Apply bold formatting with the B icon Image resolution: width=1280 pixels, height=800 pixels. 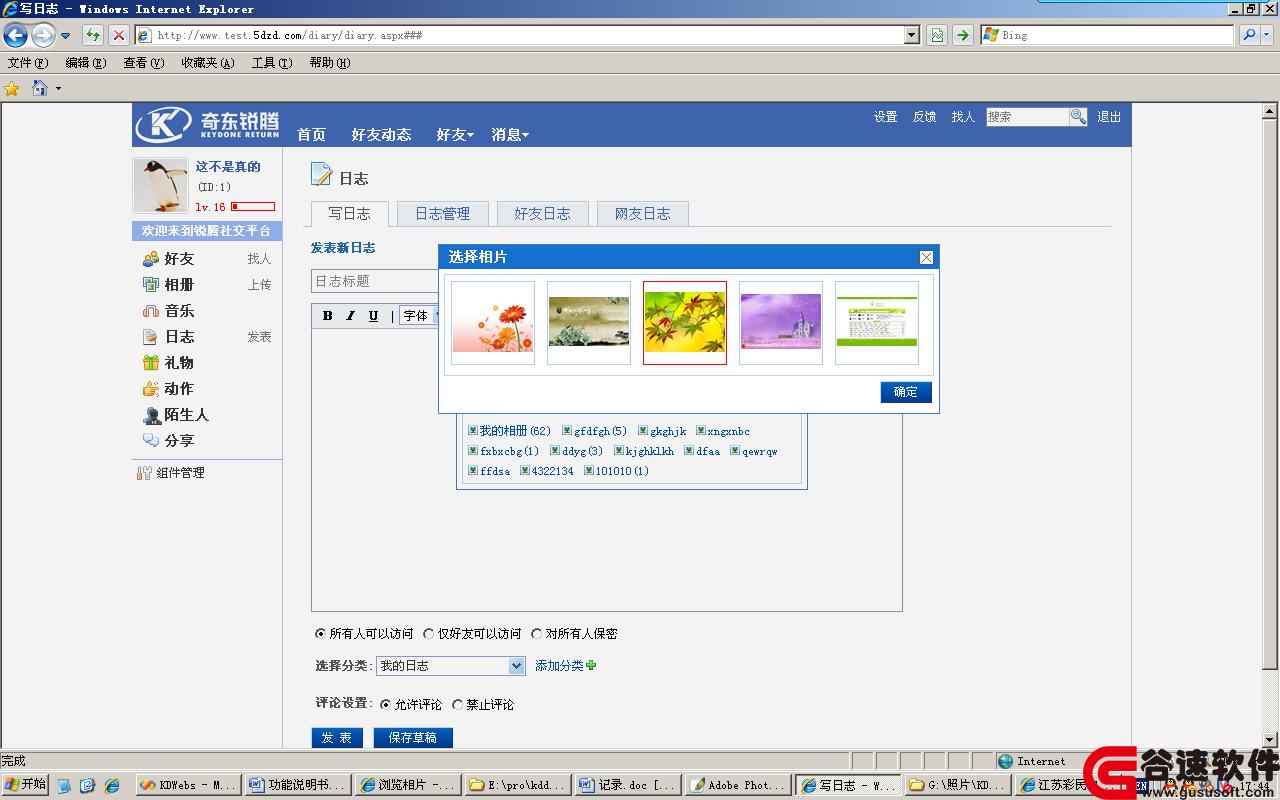tap(327, 316)
